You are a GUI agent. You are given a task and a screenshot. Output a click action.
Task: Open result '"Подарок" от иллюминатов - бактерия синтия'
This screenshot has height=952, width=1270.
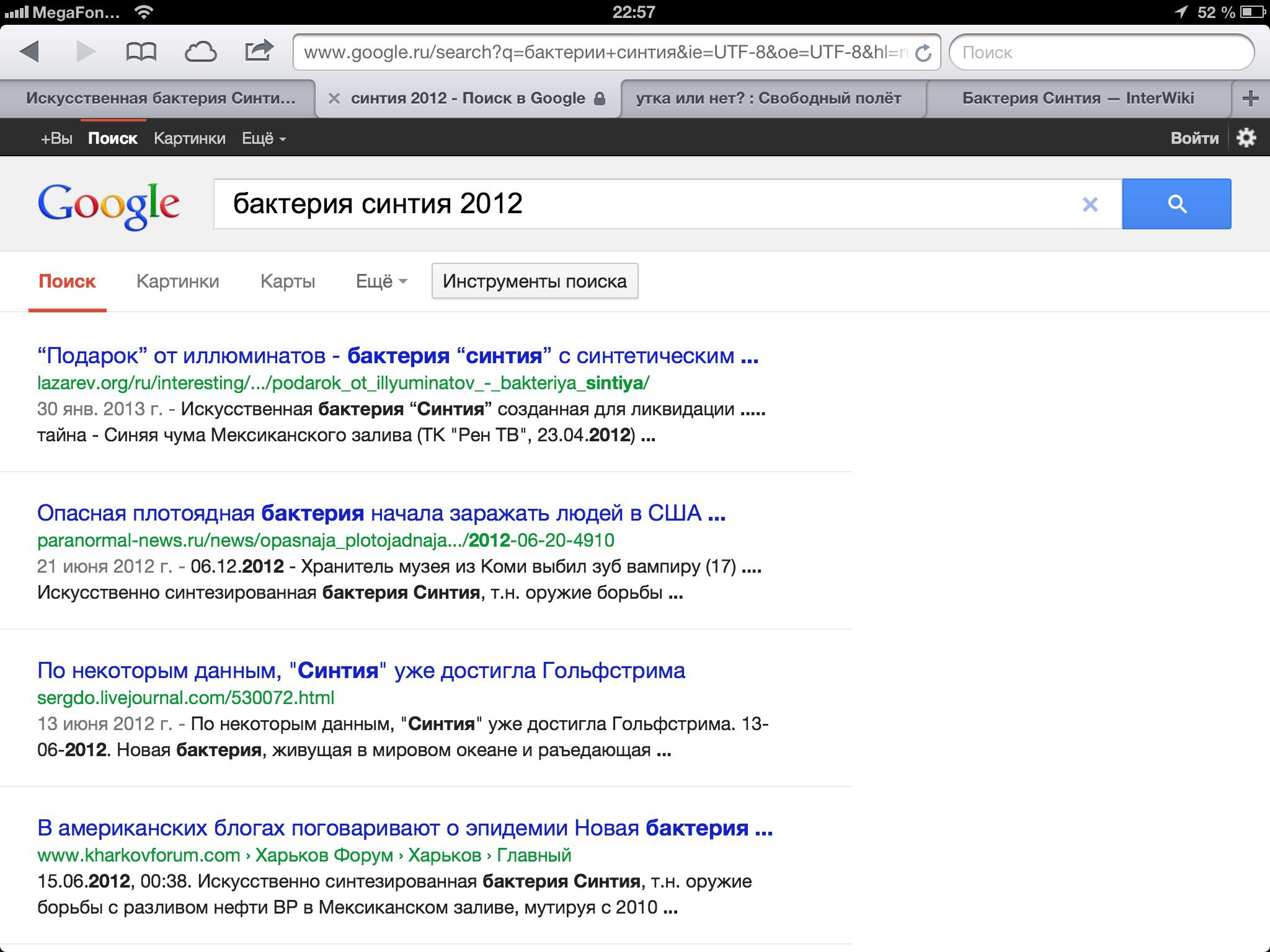(397, 356)
